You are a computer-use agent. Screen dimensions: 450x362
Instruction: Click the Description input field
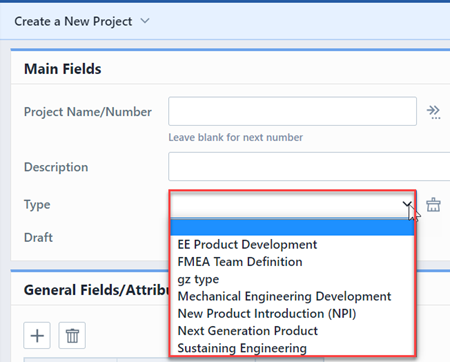click(309, 166)
